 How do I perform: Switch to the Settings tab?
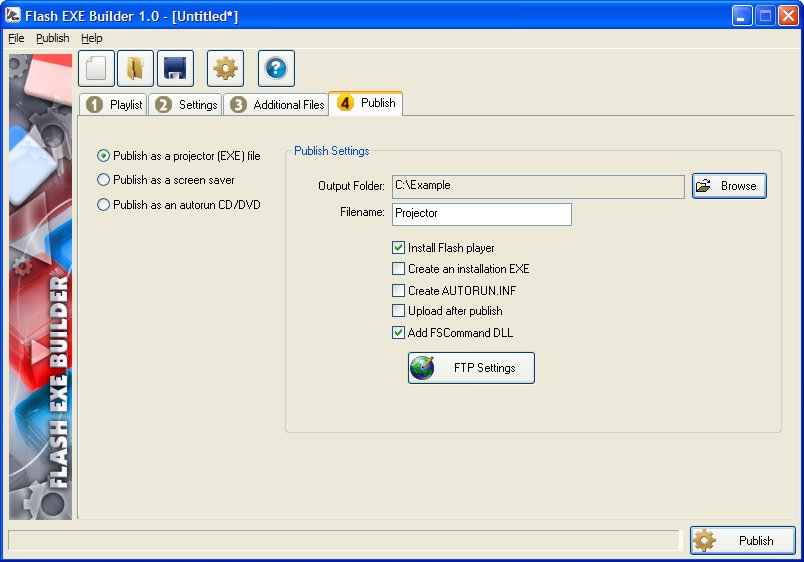pos(186,105)
